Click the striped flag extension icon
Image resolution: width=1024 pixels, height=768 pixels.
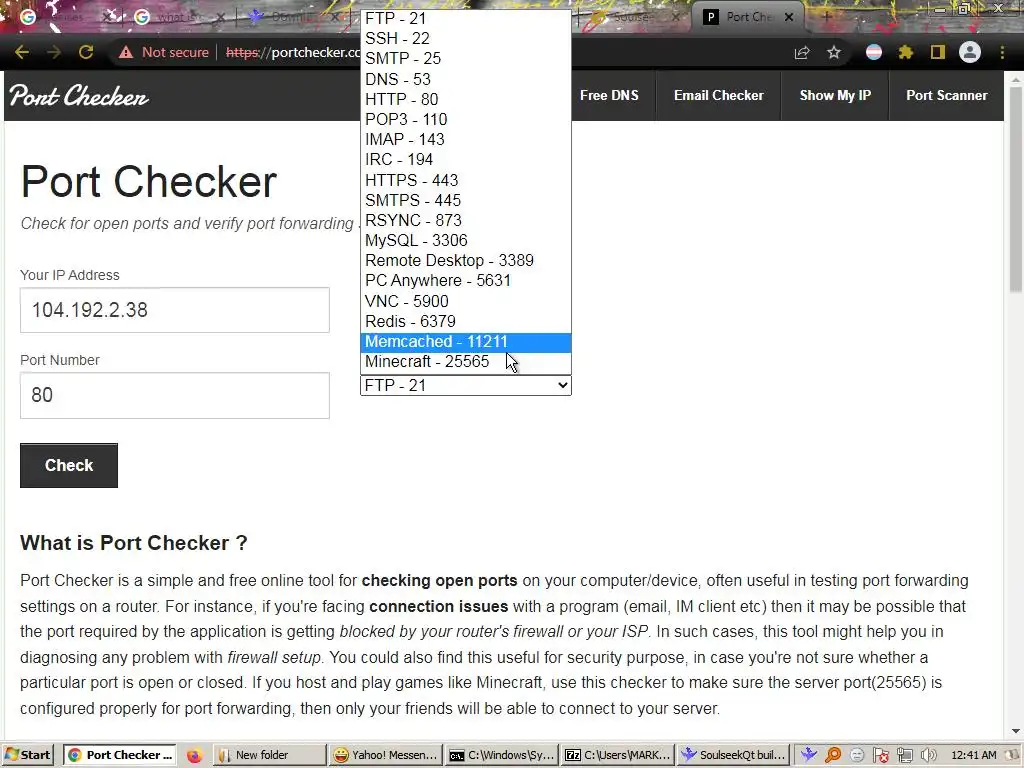tap(874, 52)
